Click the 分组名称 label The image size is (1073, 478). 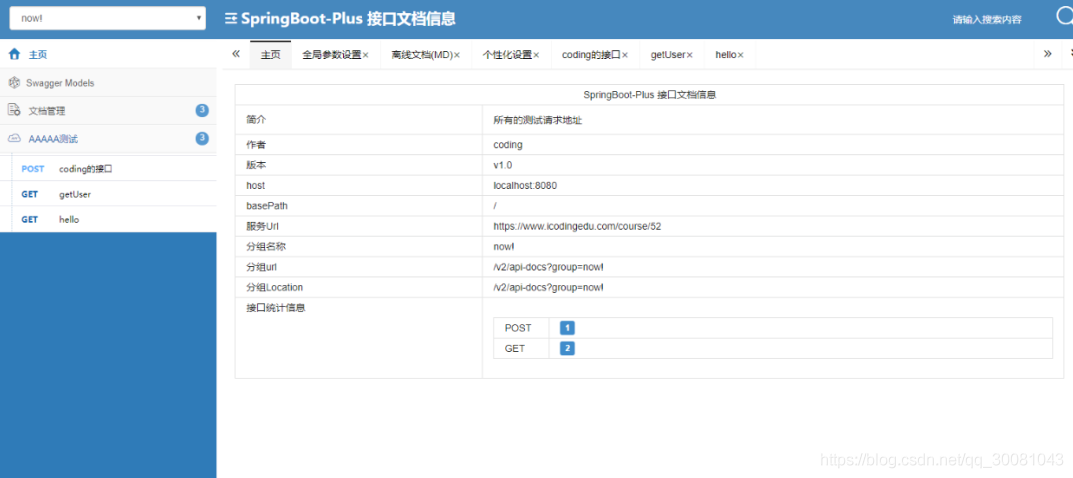(x=266, y=246)
